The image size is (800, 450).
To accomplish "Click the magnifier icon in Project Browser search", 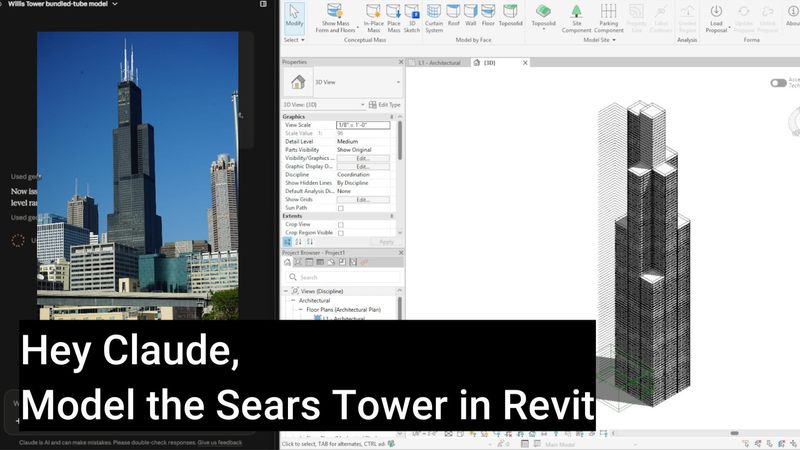I will [293, 277].
